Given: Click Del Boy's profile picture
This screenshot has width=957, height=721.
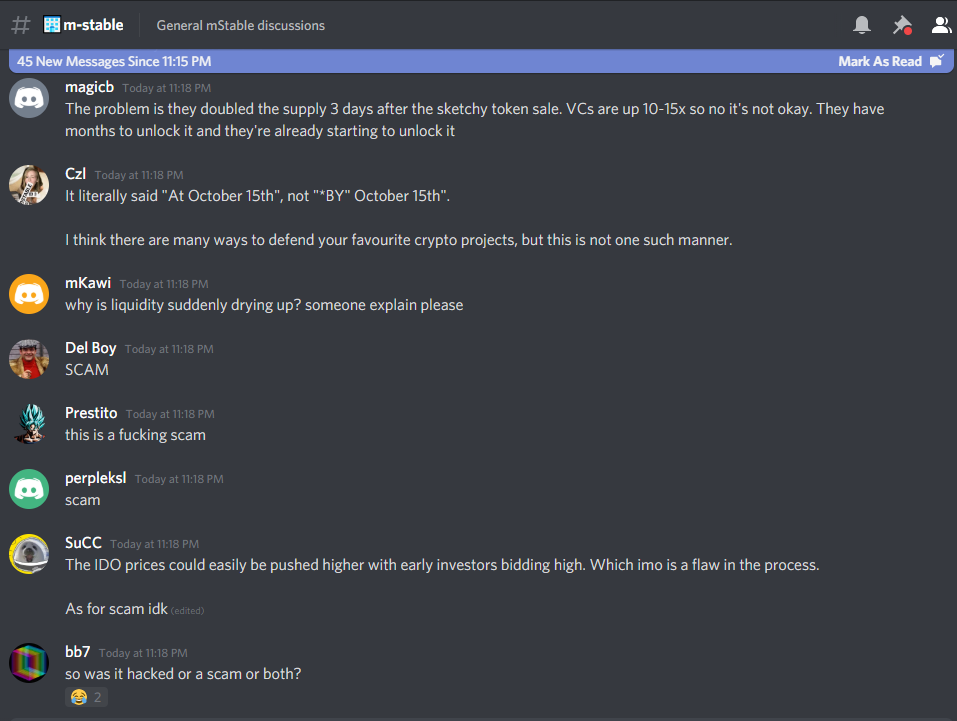Looking at the screenshot, I should [29, 359].
